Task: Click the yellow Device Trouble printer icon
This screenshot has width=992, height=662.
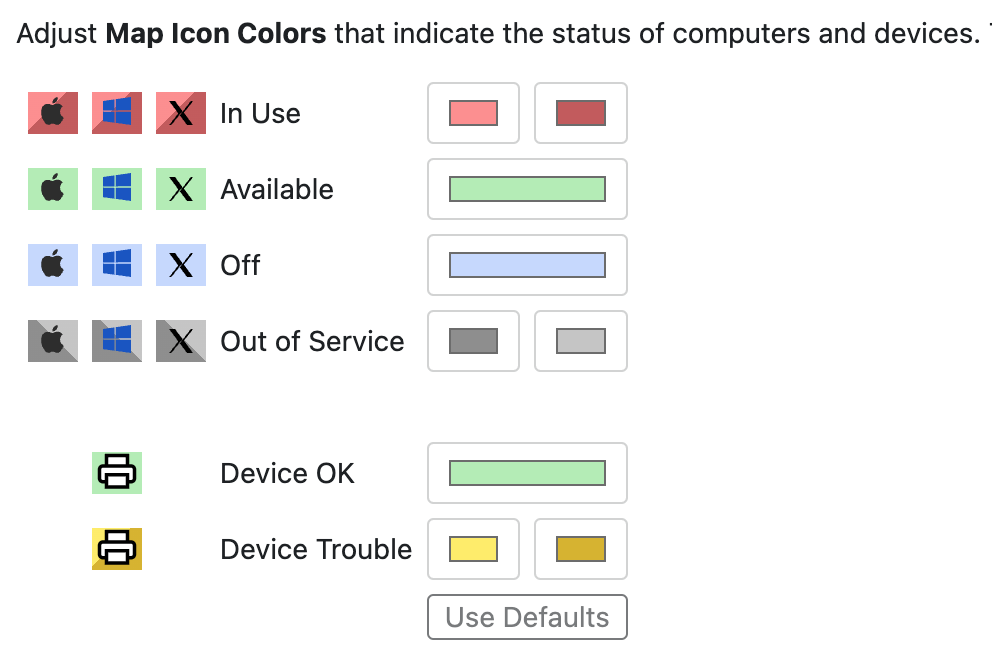Action: point(117,549)
